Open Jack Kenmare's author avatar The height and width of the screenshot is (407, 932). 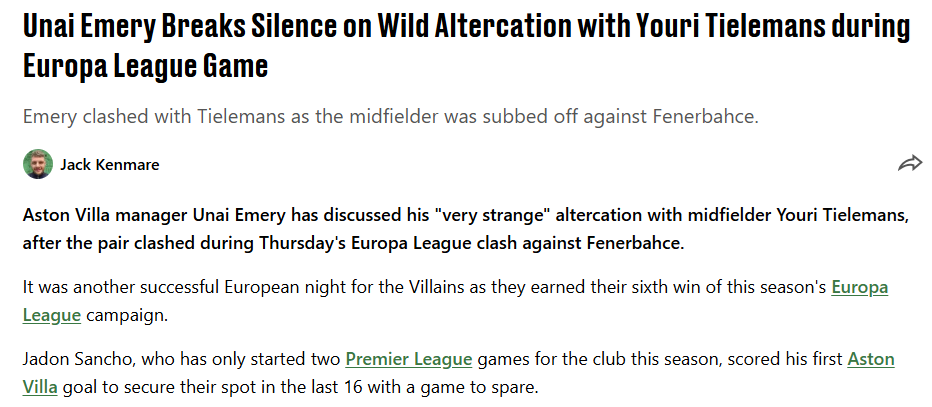(38, 164)
